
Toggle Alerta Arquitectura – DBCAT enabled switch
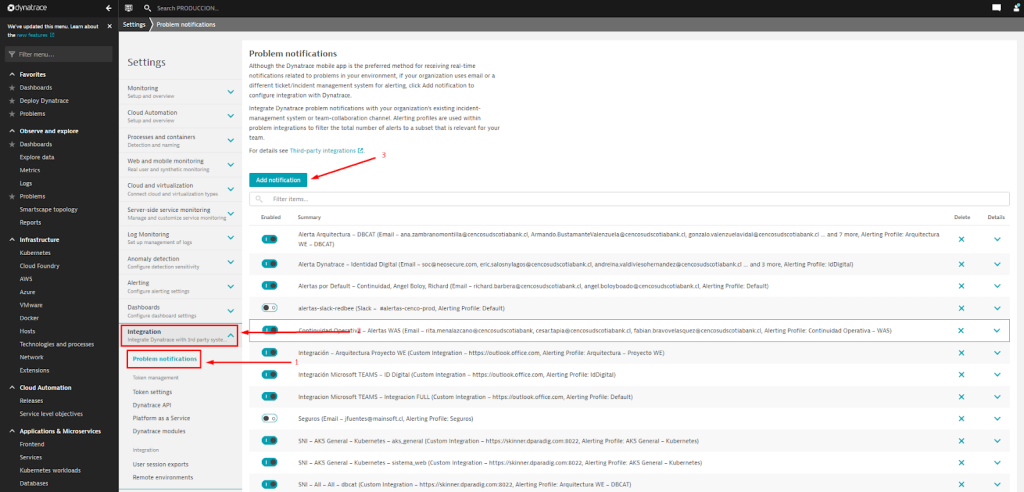(269, 239)
